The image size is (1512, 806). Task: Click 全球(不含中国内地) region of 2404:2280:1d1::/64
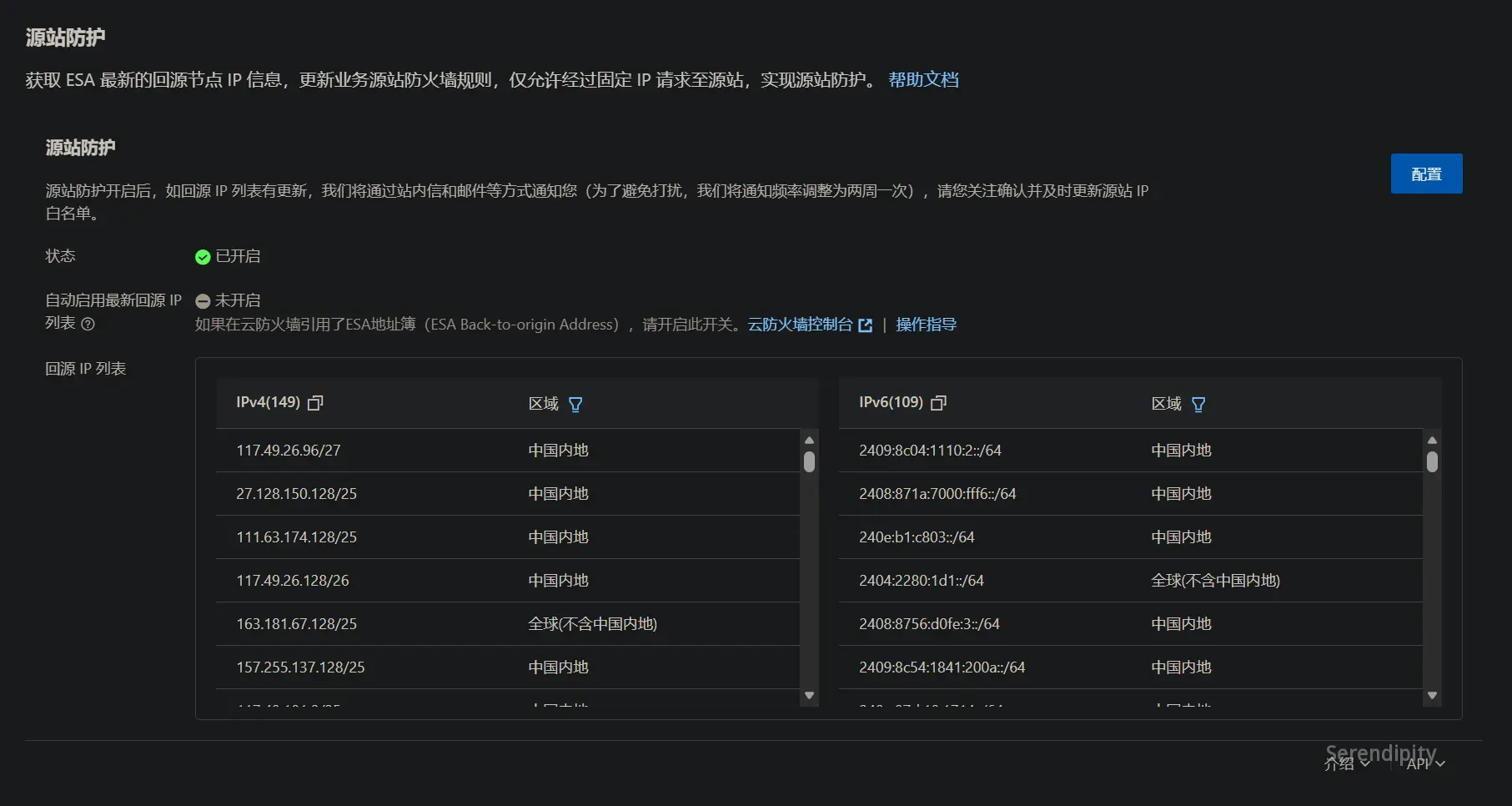[x=1215, y=581]
